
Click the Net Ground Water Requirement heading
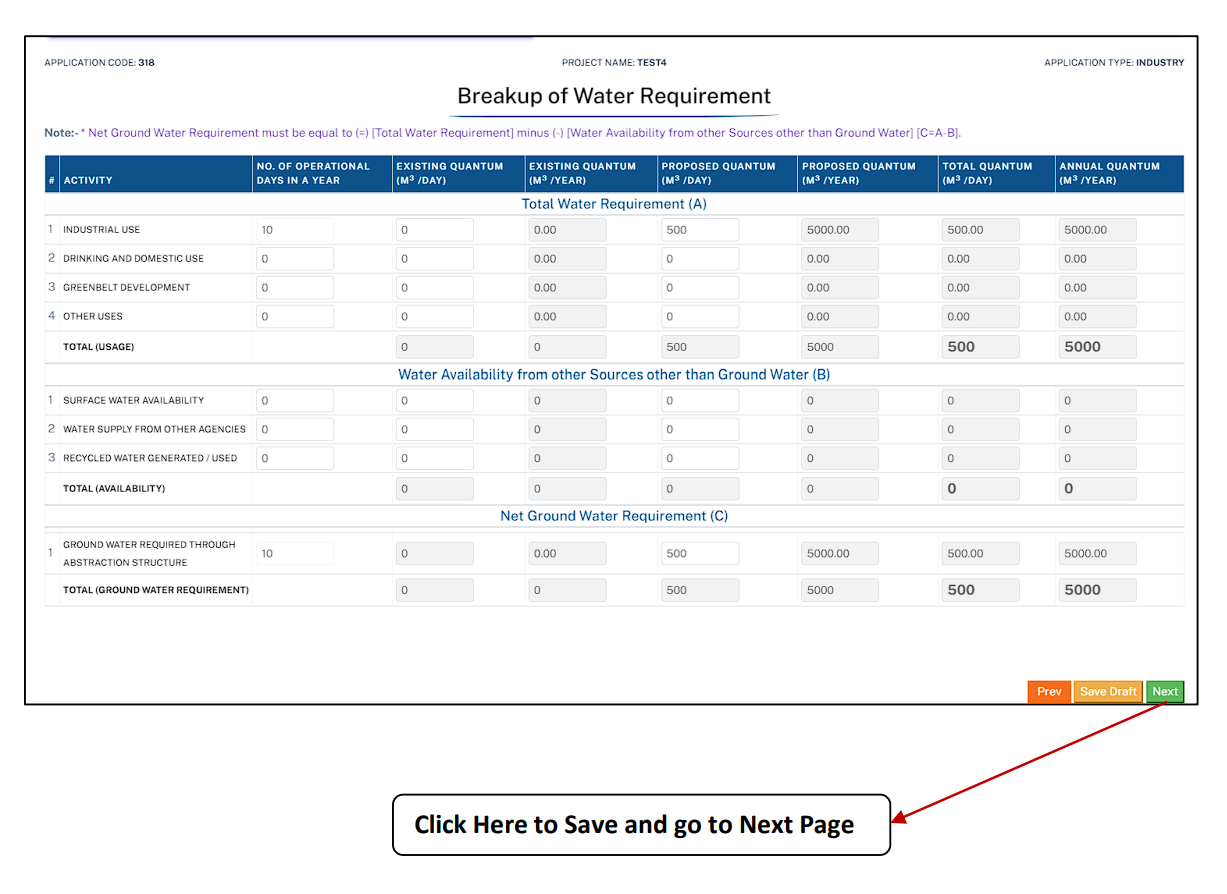pyautogui.click(x=613, y=516)
